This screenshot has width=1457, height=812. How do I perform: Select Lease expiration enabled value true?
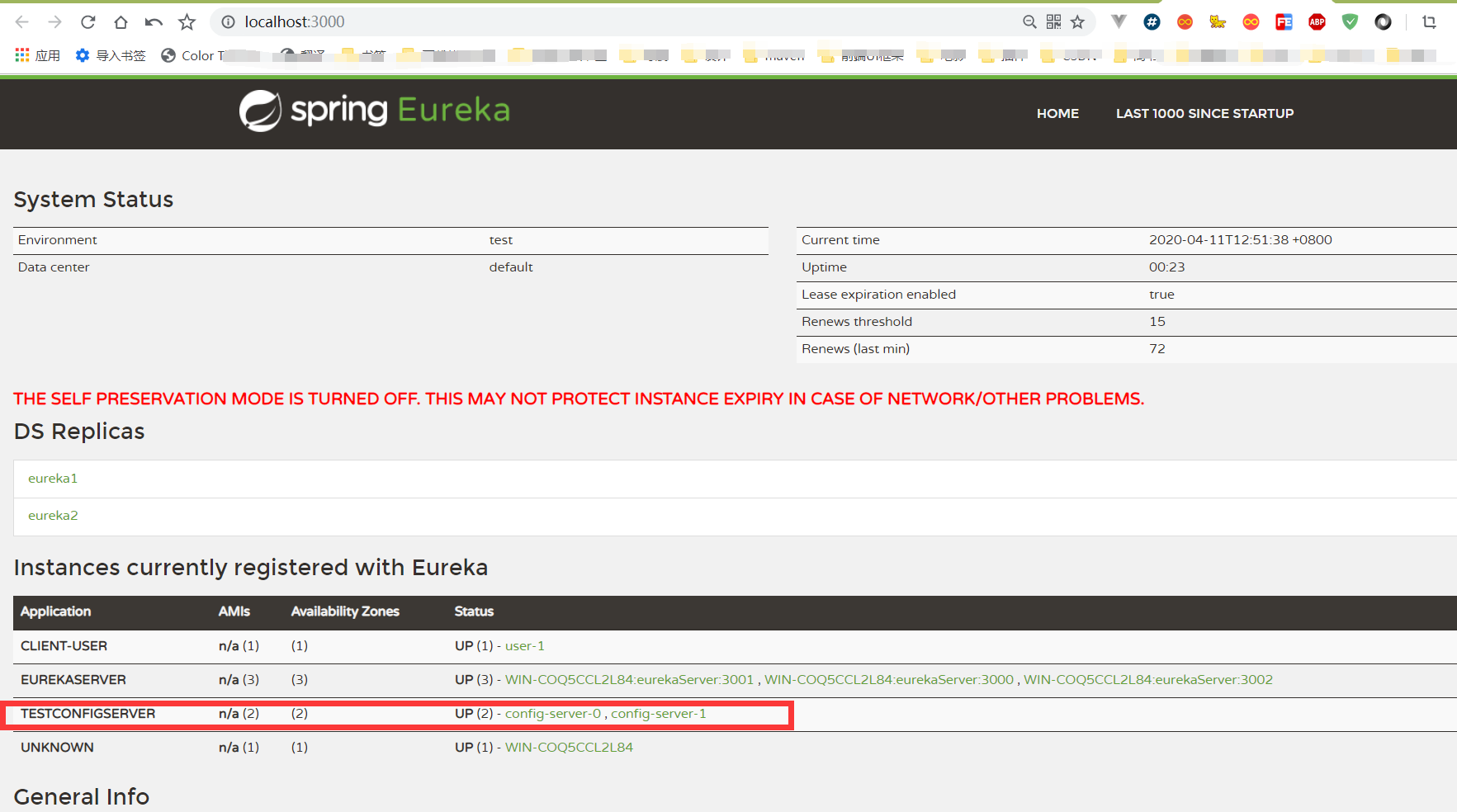[1161, 295]
